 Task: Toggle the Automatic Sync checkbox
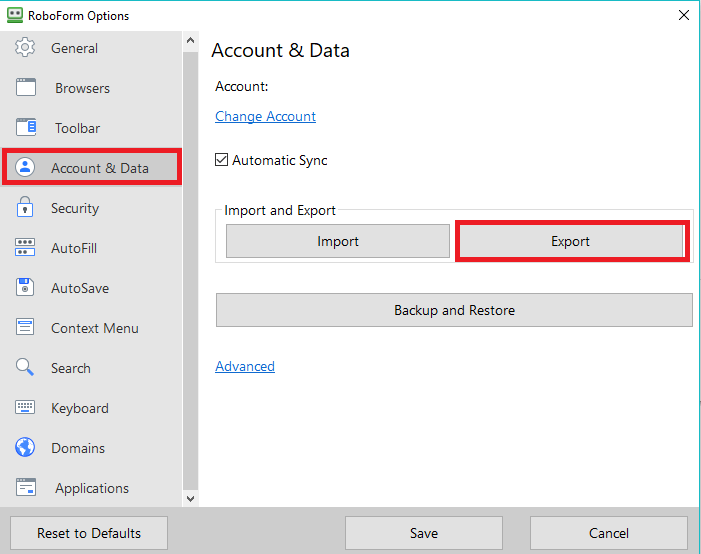[221, 160]
